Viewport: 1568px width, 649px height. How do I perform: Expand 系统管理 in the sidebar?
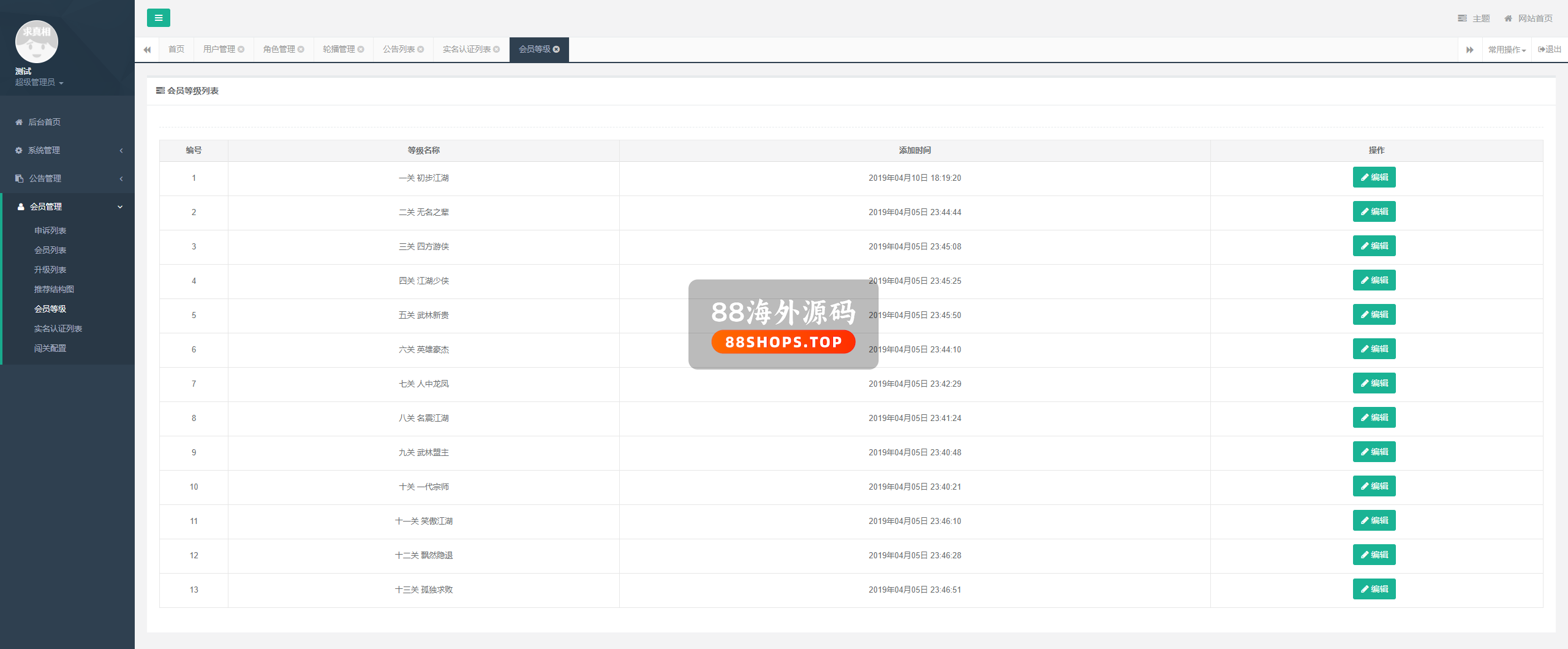(x=67, y=150)
